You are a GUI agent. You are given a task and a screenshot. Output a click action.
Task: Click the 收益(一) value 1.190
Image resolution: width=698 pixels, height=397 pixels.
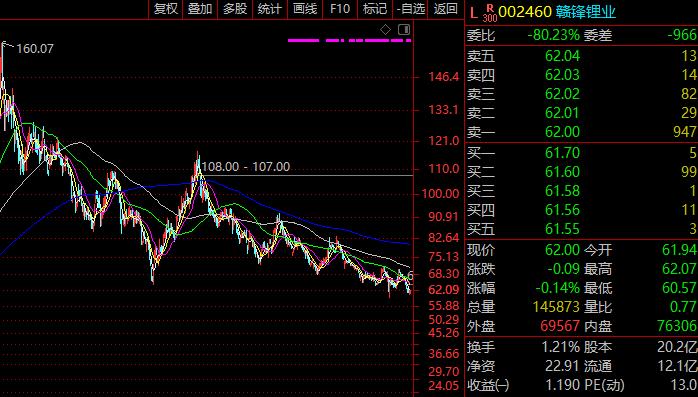[x=562, y=385]
